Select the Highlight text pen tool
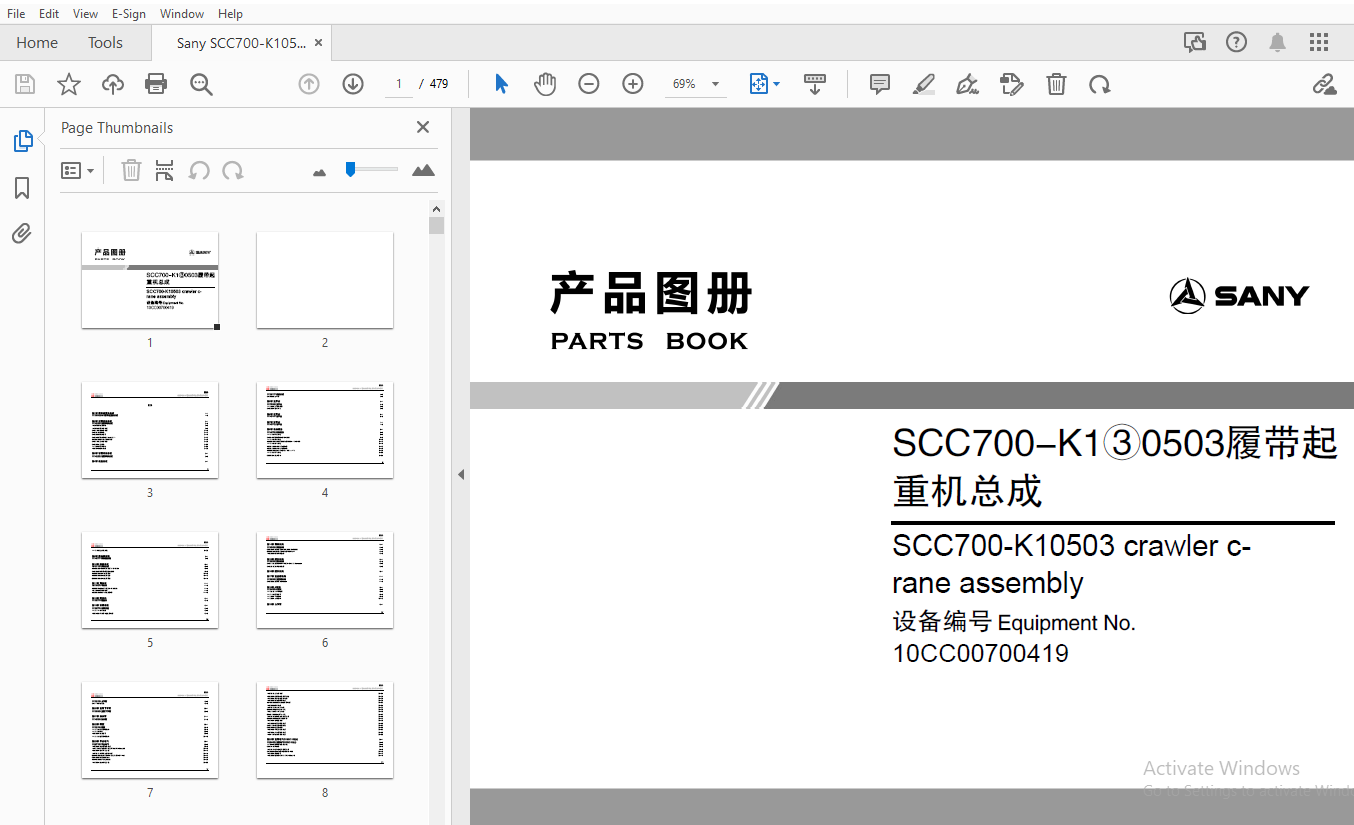The image size is (1354, 825). (924, 84)
